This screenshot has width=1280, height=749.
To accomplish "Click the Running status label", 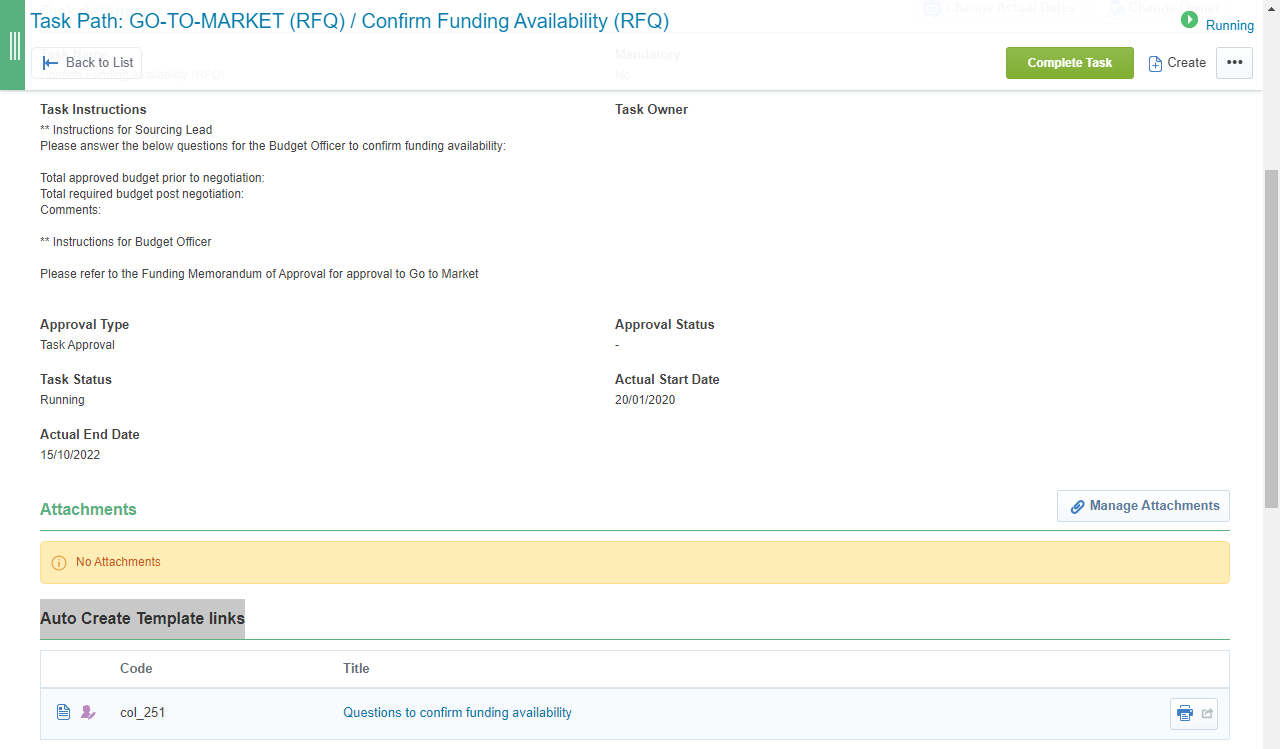I will coord(1229,26).
